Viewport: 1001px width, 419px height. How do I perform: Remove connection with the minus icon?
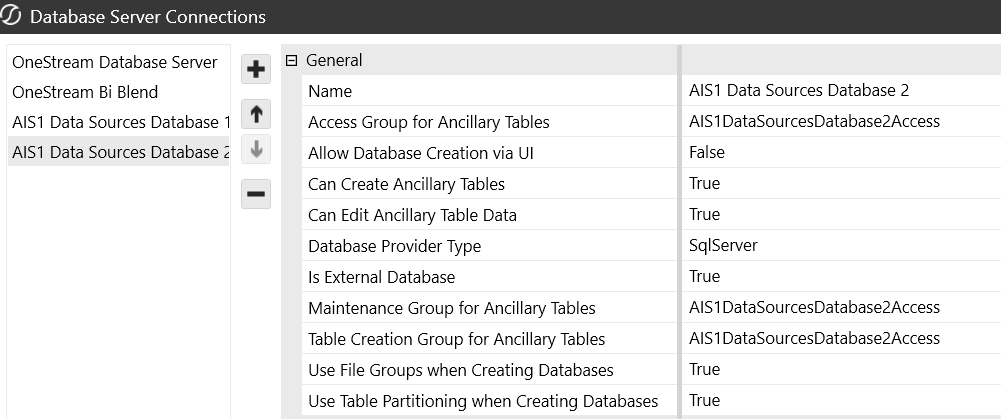[x=256, y=194]
